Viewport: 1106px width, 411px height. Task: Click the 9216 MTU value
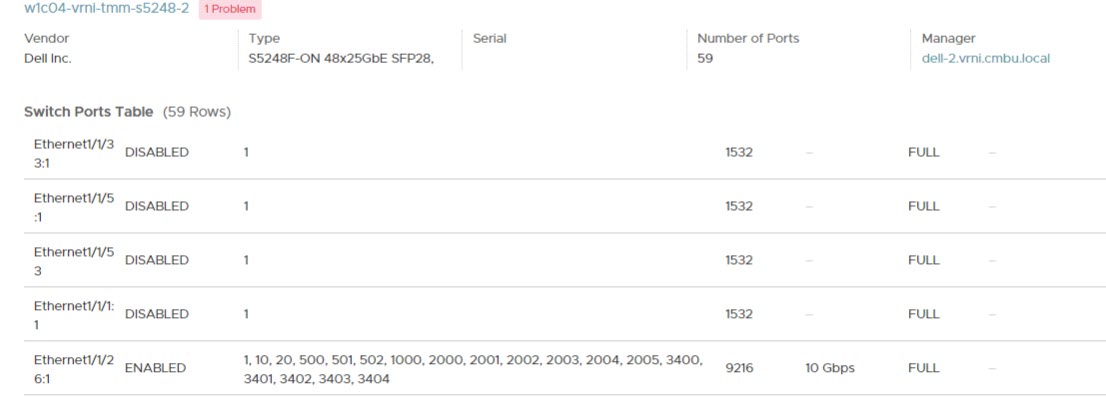[x=739, y=368]
